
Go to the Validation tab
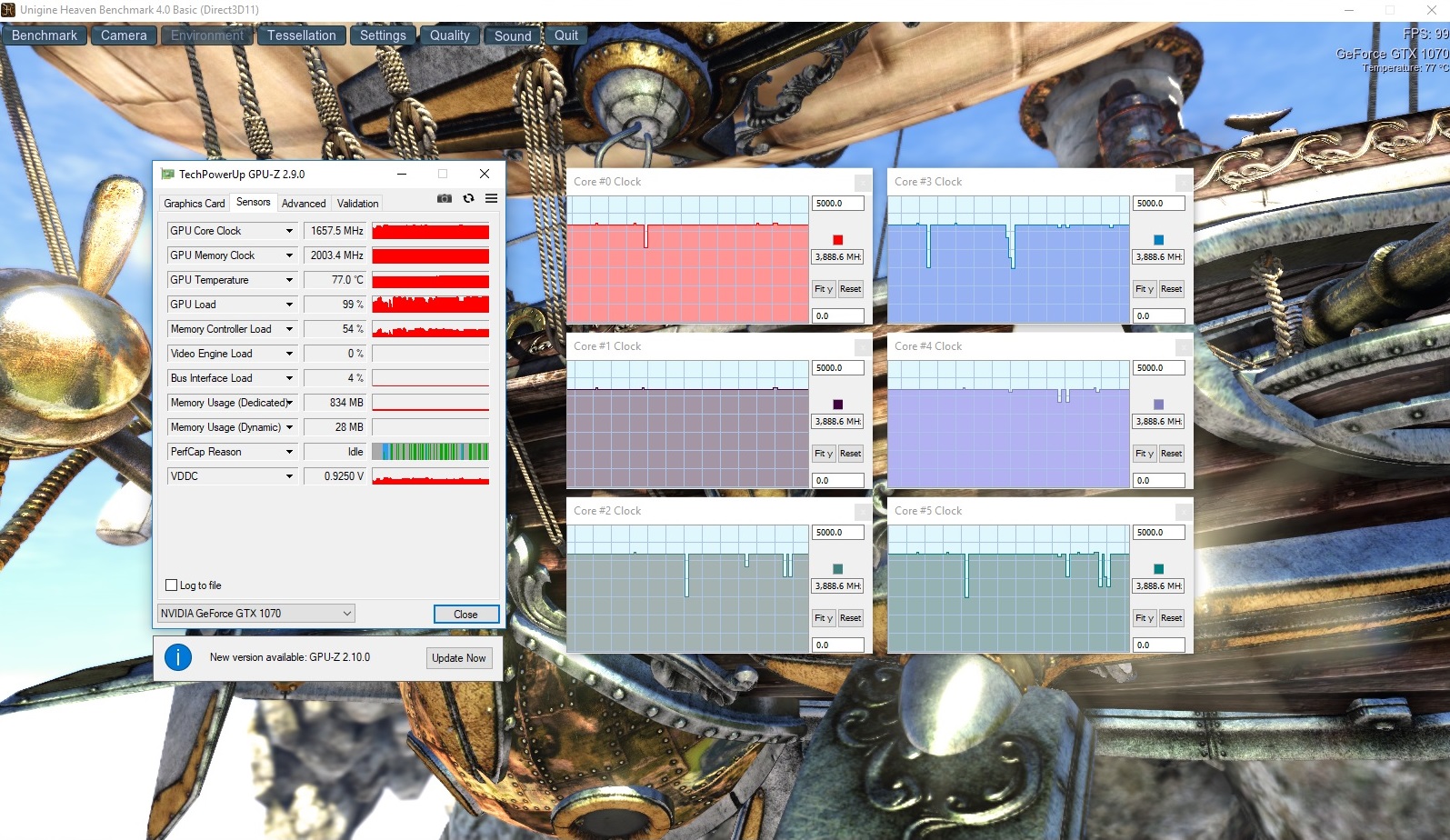[x=357, y=204]
